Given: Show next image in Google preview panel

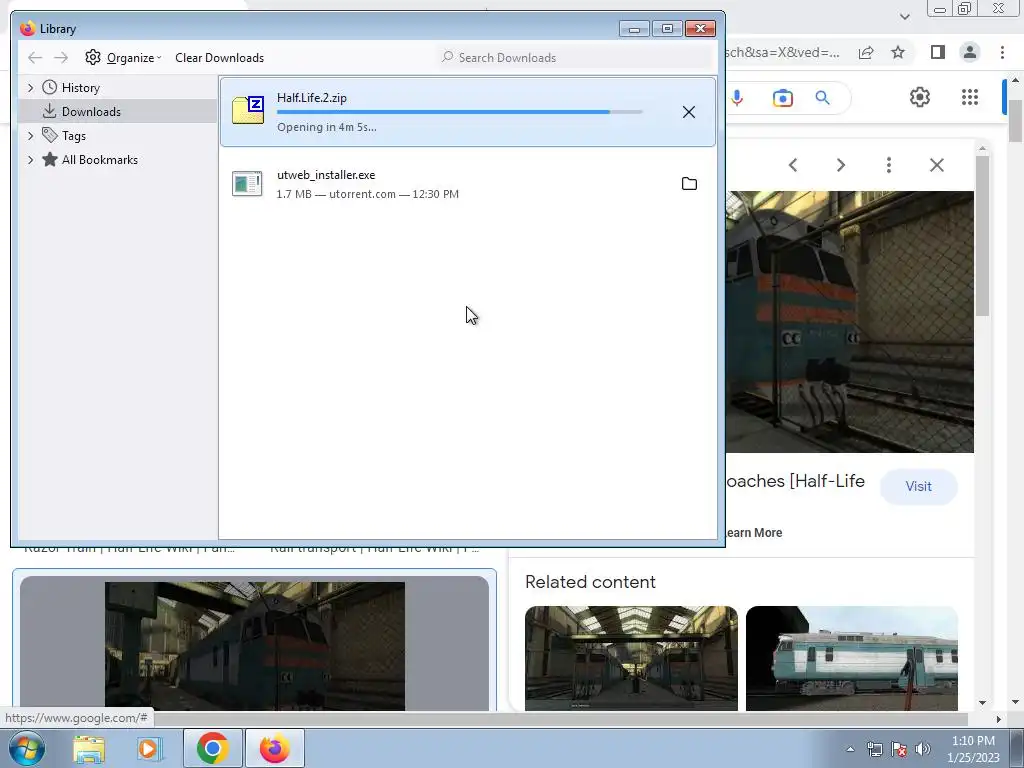Looking at the screenshot, I should [x=840, y=165].
